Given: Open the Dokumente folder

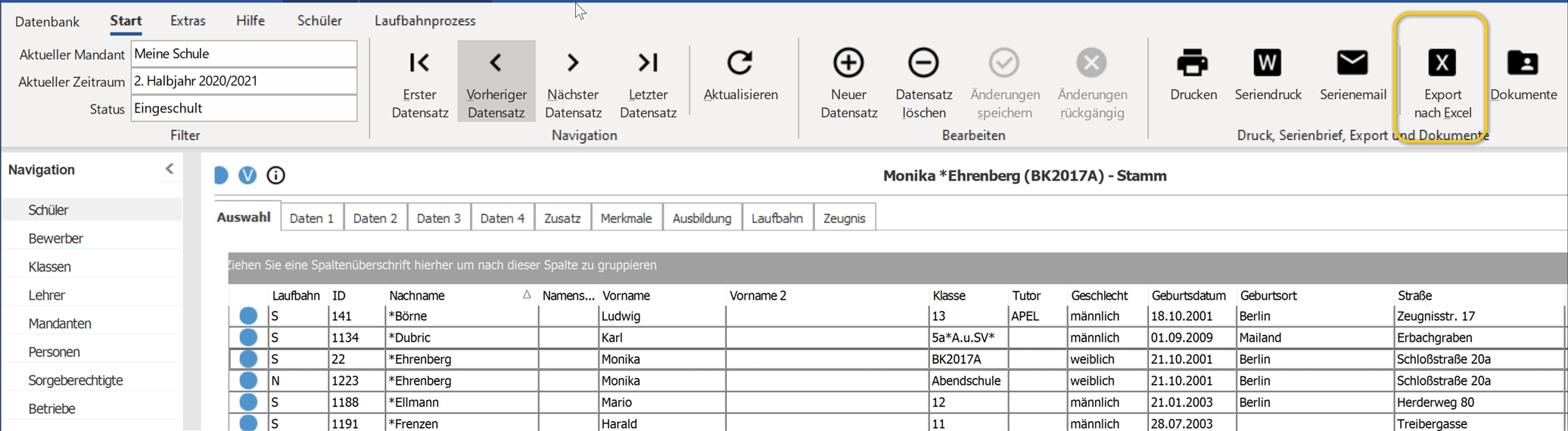Looking at the screenshot, I should click(x=1523, y=76).
